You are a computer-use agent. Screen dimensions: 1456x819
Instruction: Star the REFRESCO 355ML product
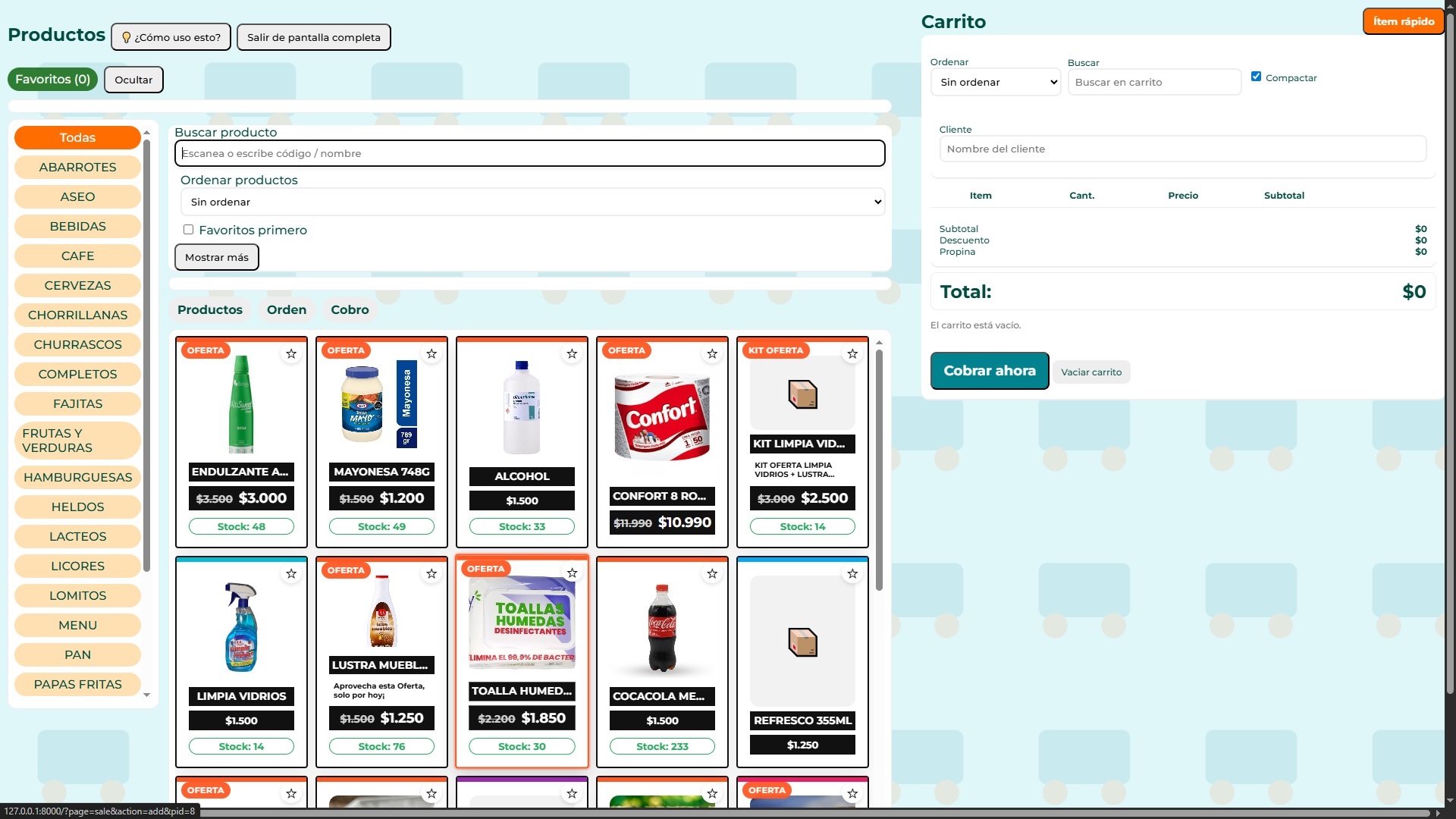(852, 574)
